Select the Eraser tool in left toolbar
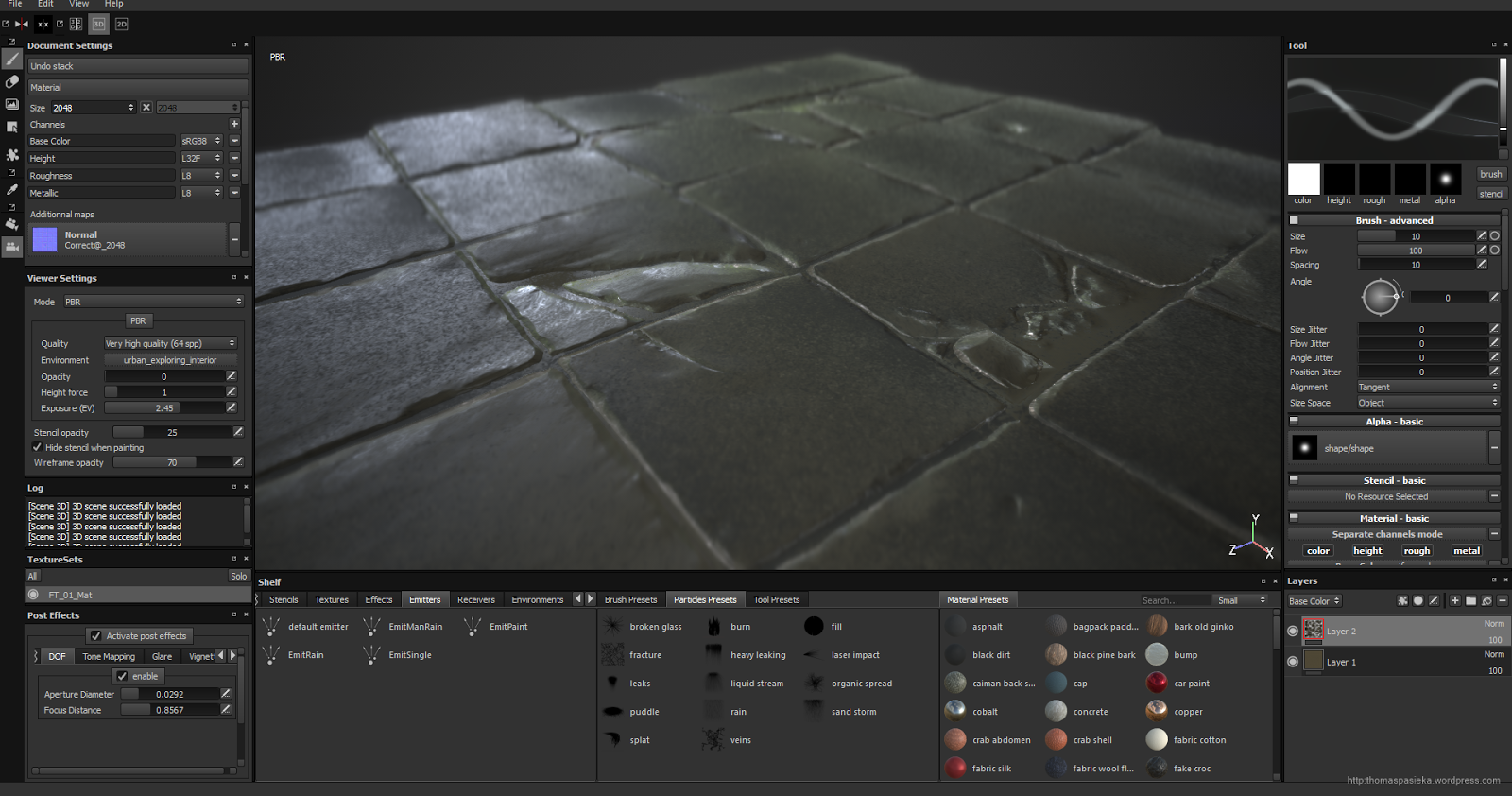The image size is (1512, 796). click(12, 82)
